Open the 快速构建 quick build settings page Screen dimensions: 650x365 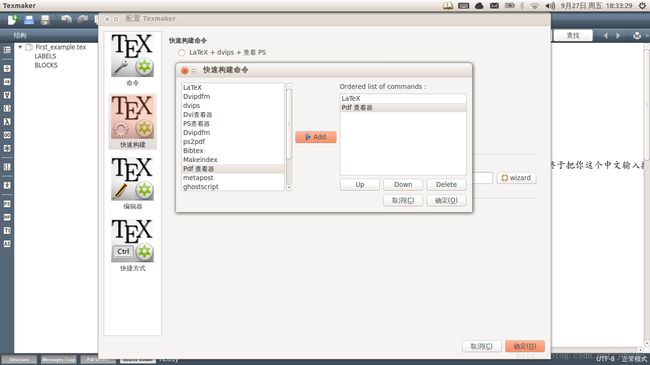[133, 122]
